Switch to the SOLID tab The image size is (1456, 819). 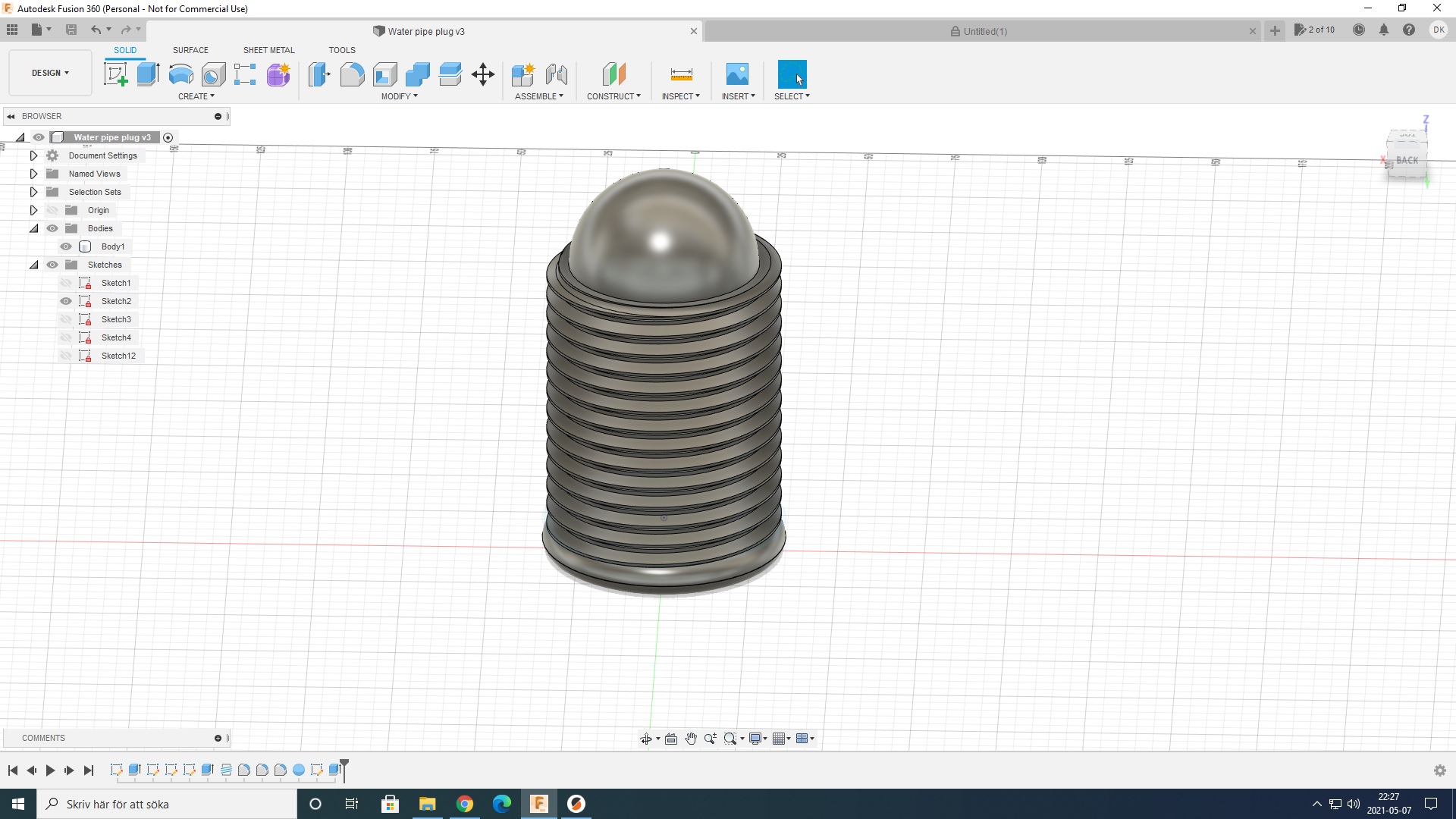point(125,50)
